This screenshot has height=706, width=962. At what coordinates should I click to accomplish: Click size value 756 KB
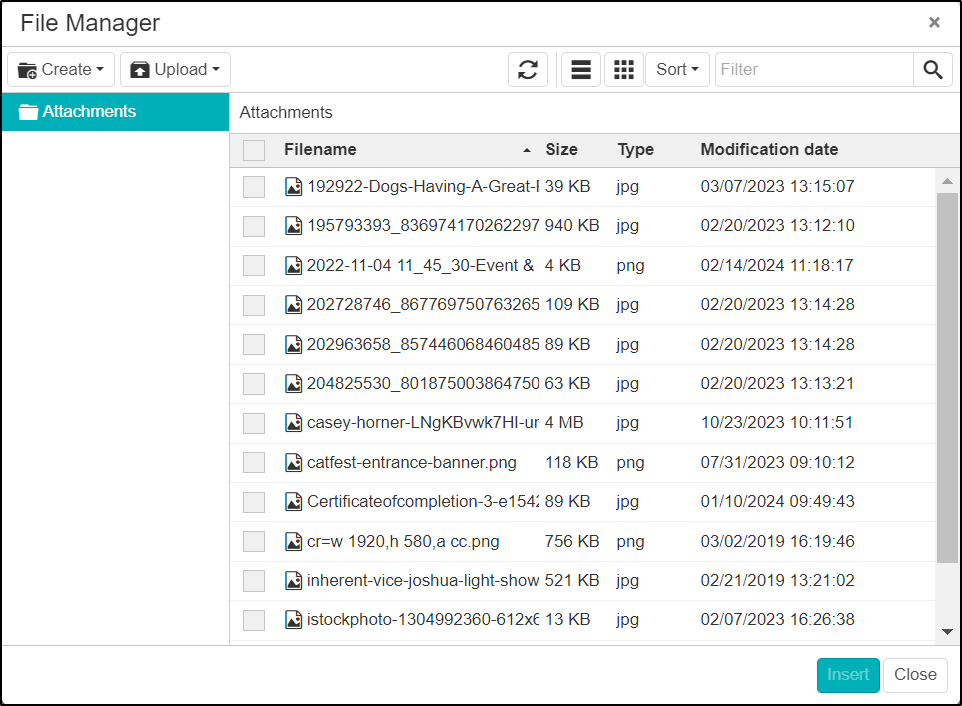point(571,542)
